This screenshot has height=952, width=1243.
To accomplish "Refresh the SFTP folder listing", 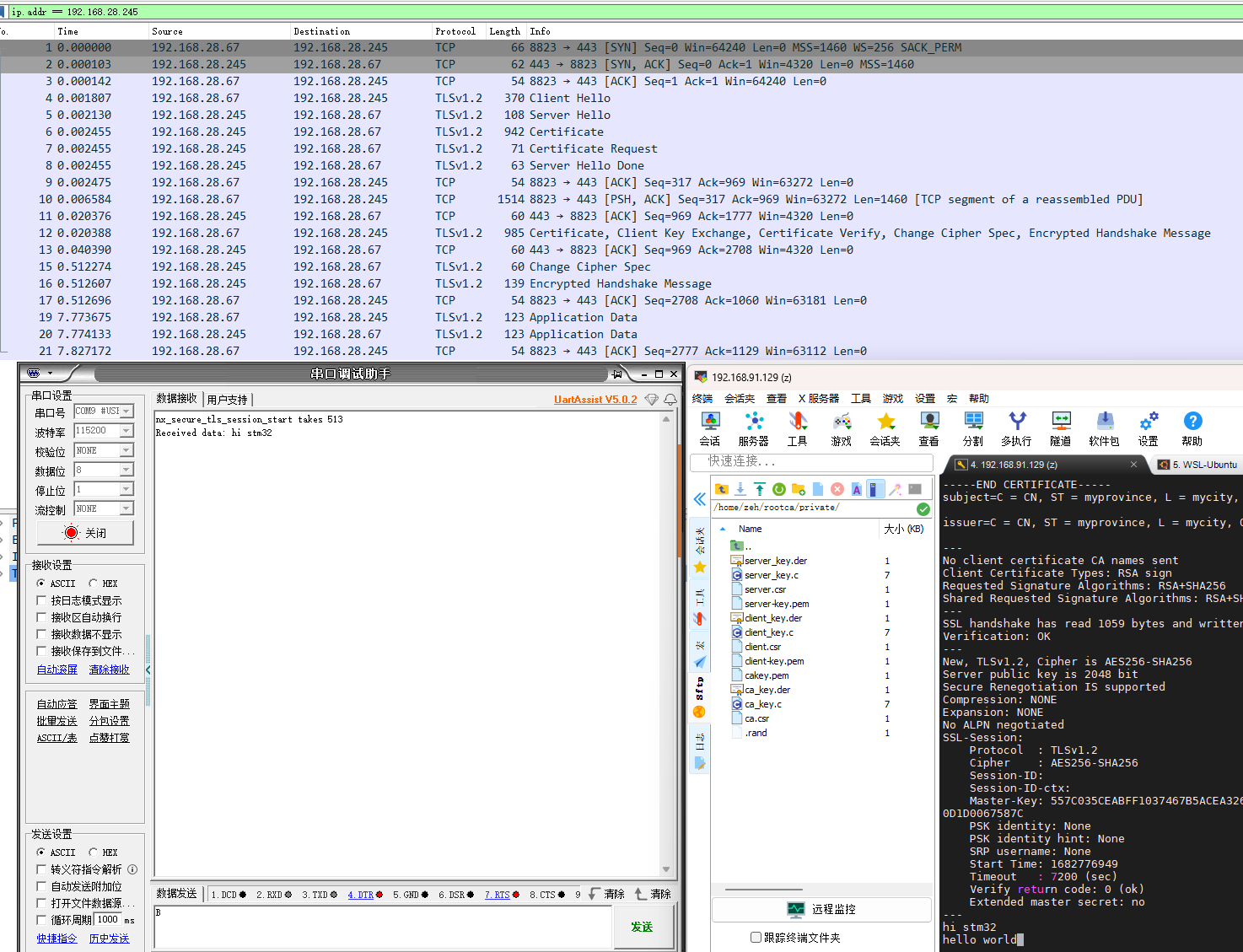I will coord(779,489).
